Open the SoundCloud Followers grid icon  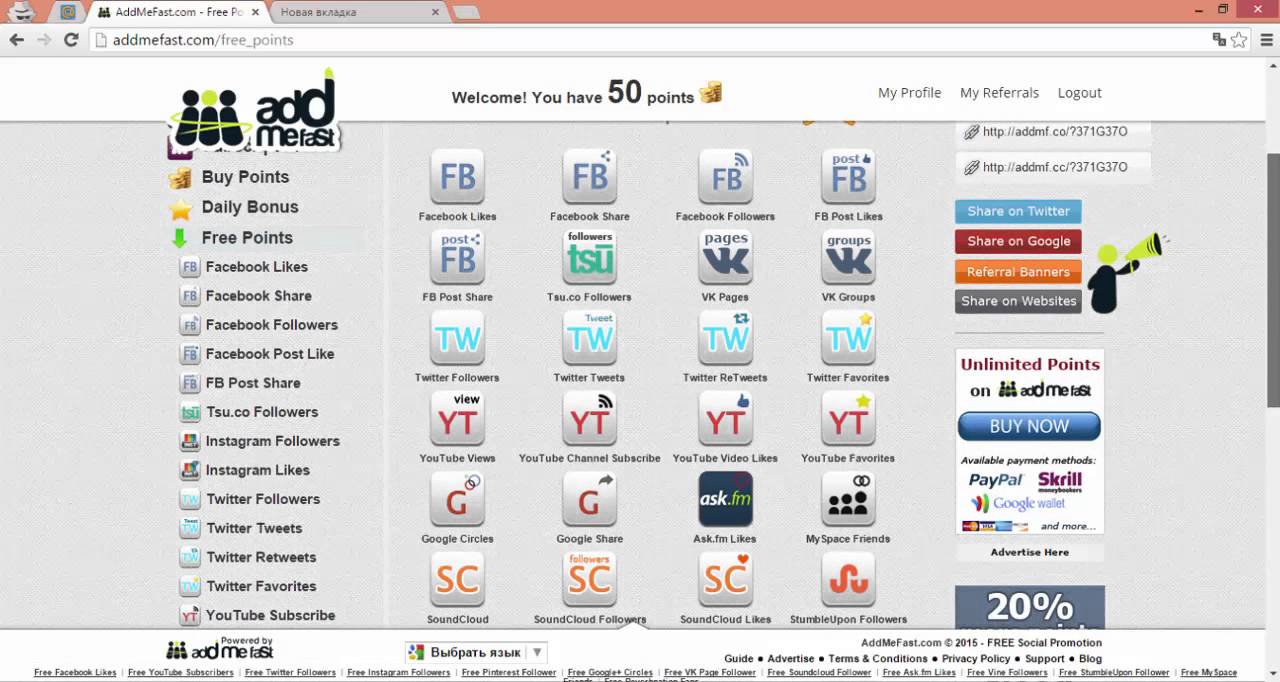pos(589,580)
